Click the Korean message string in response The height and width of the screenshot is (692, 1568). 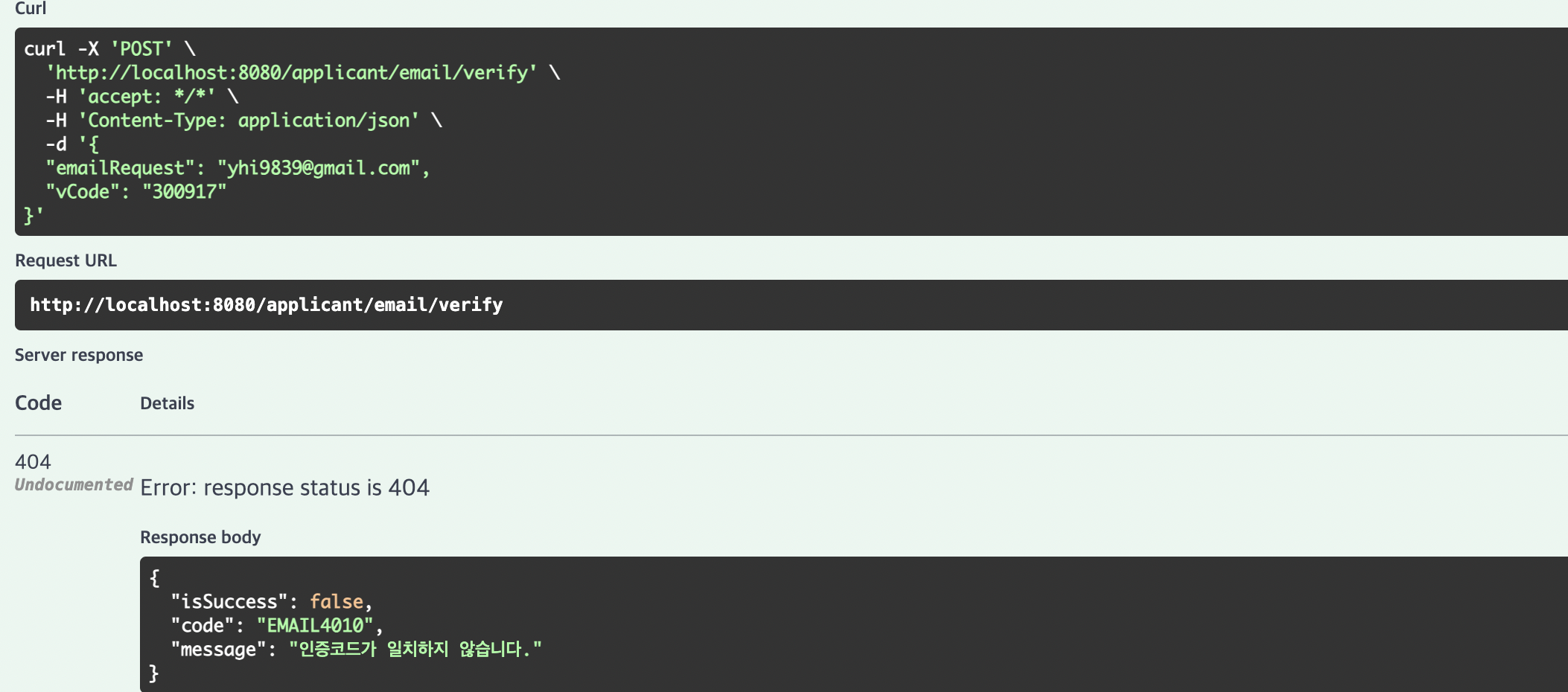(x=415, y=650)
